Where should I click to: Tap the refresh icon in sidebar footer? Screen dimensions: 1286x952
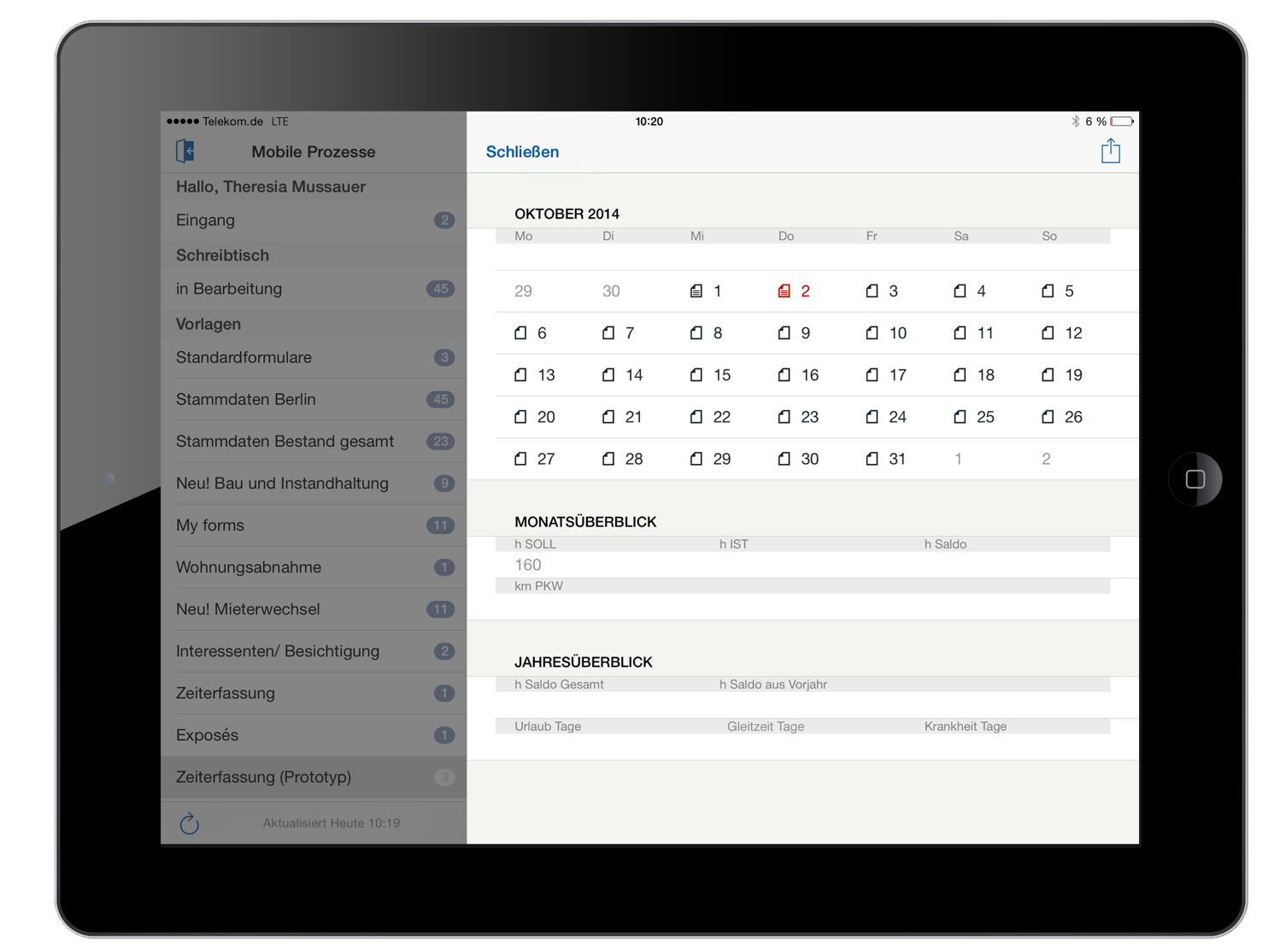(190, 823)
